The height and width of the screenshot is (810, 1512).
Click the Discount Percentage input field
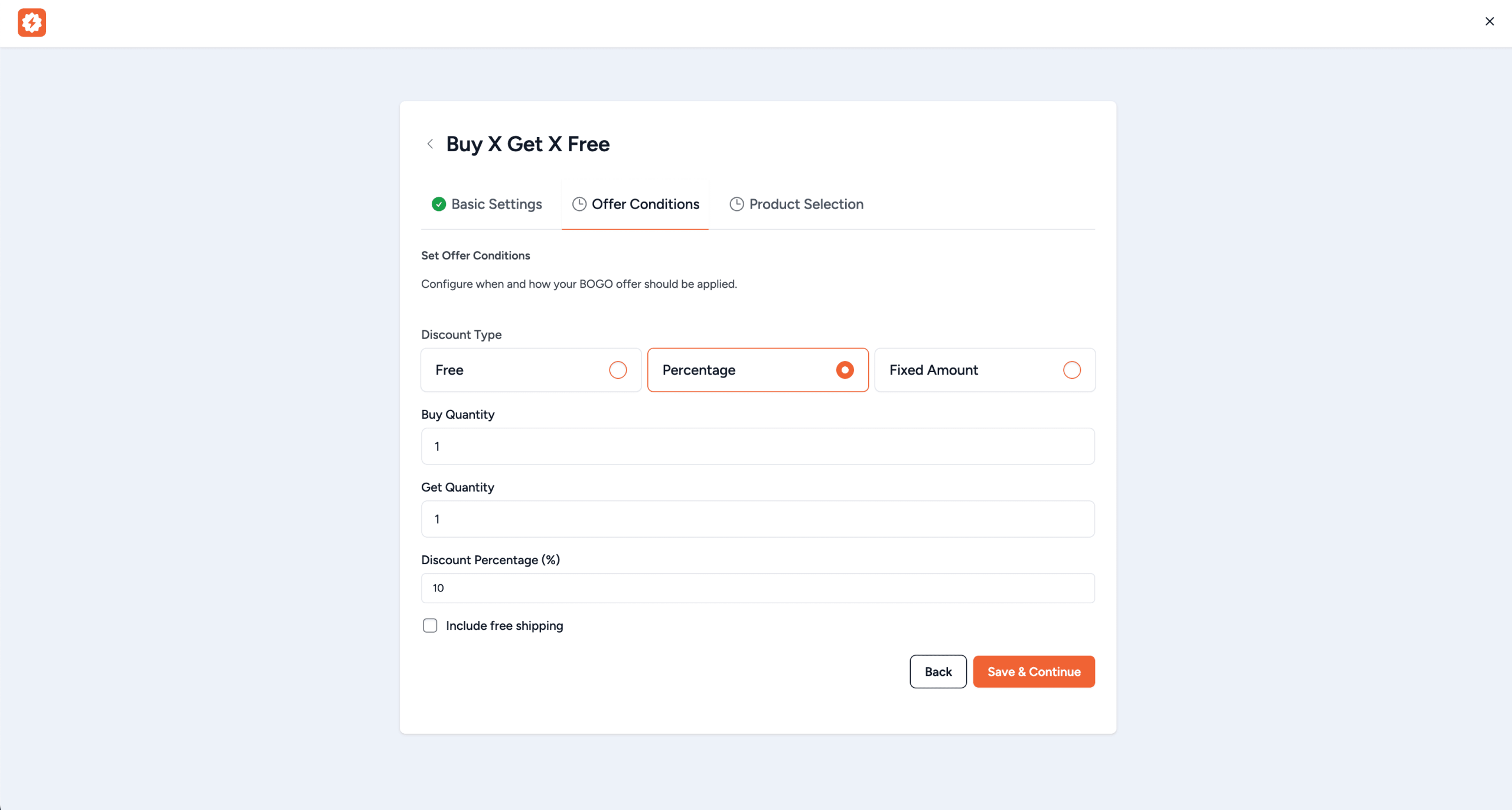click(758, 588)
